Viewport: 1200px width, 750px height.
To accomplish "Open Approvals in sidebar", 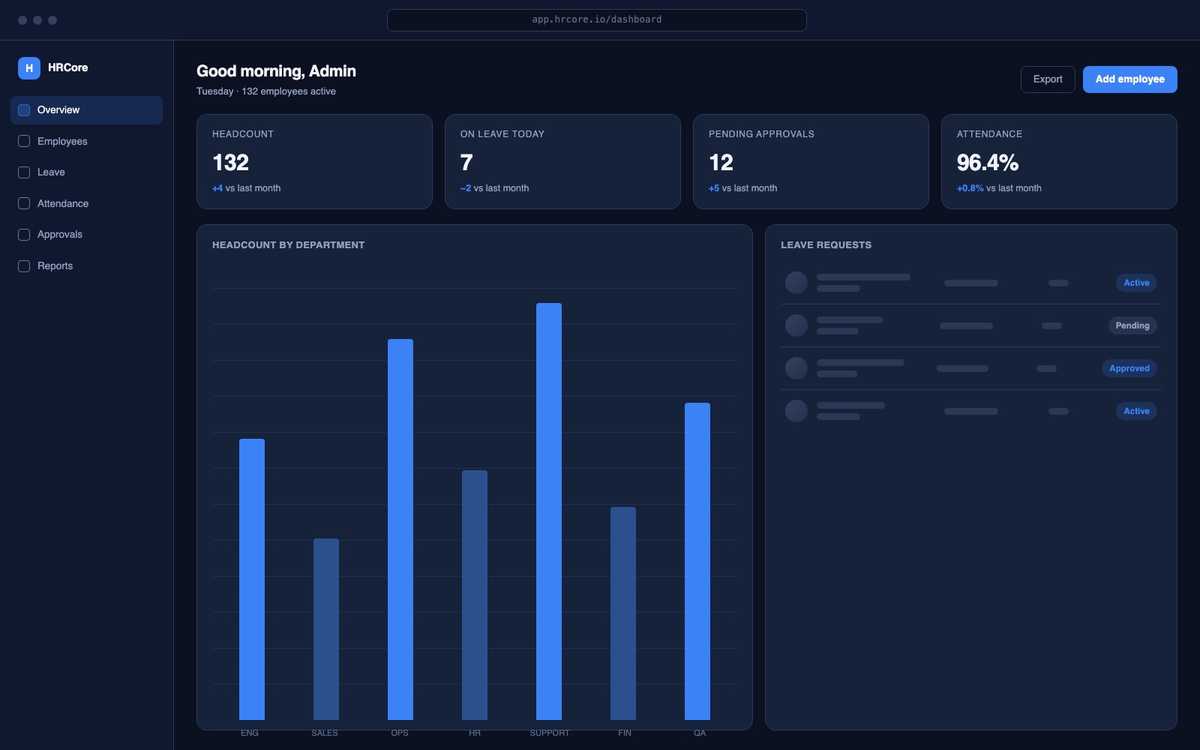I will pyautogui.click(x=87, y=234).
